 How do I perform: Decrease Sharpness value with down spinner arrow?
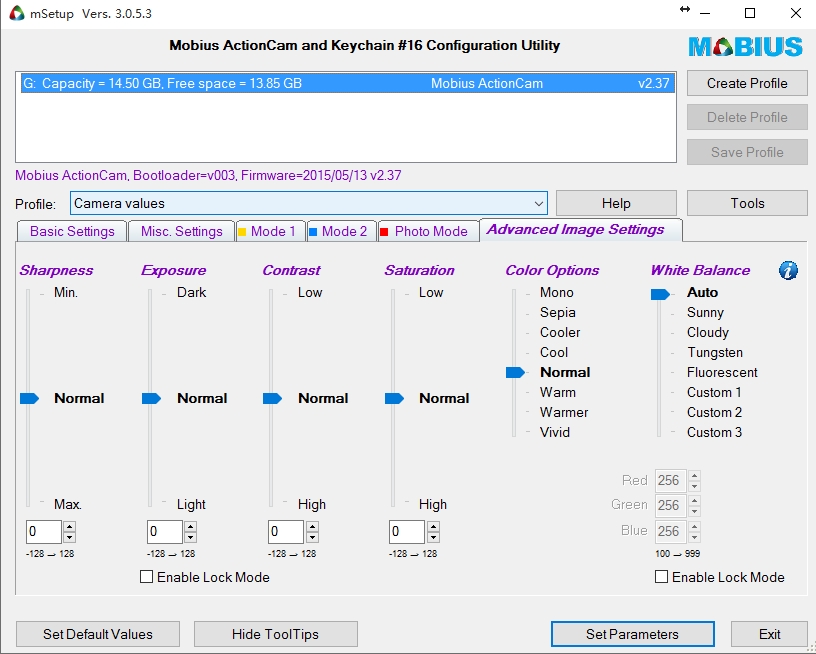[70, 537]
